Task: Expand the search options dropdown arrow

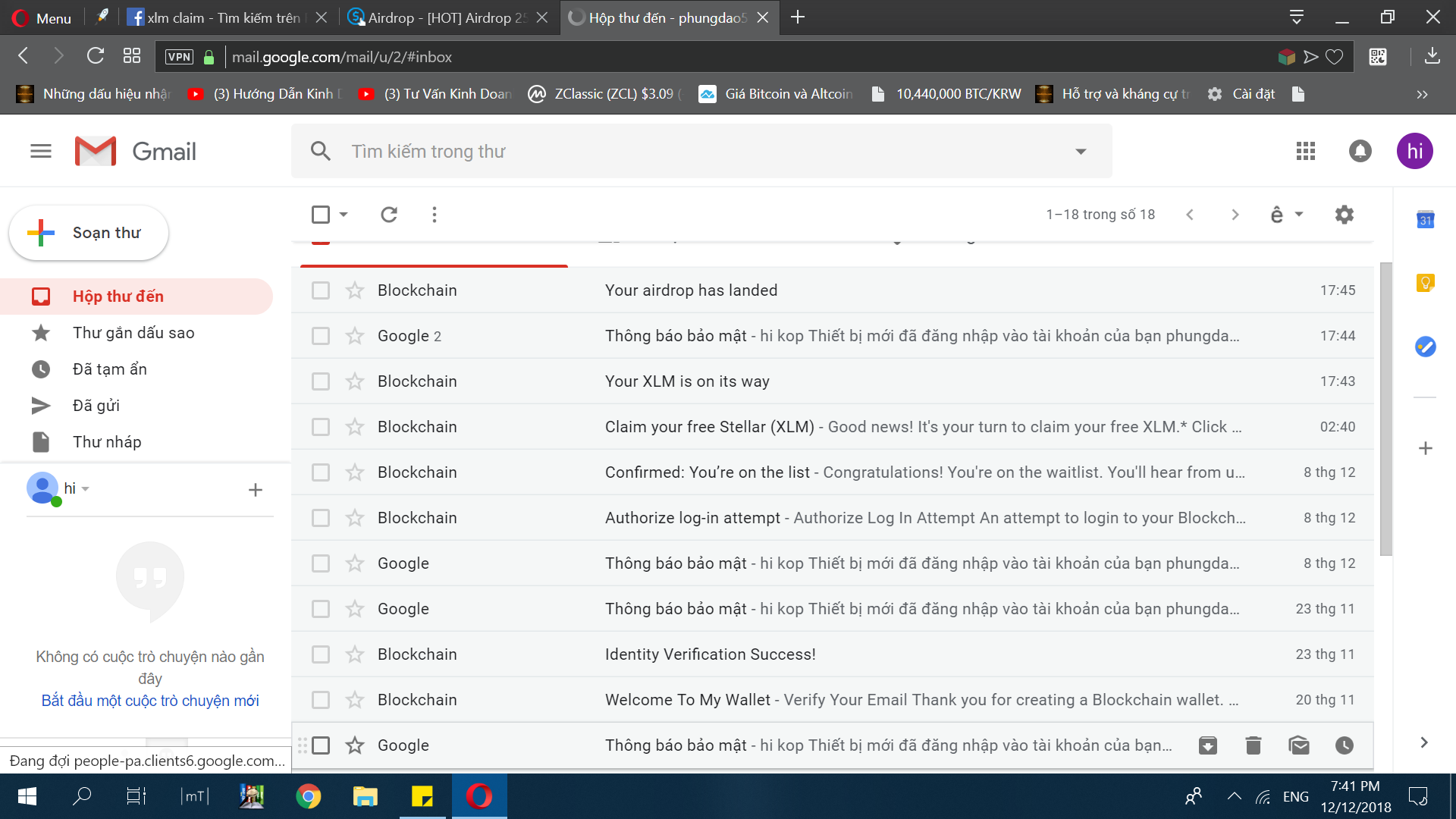Action: [1081, 152]
